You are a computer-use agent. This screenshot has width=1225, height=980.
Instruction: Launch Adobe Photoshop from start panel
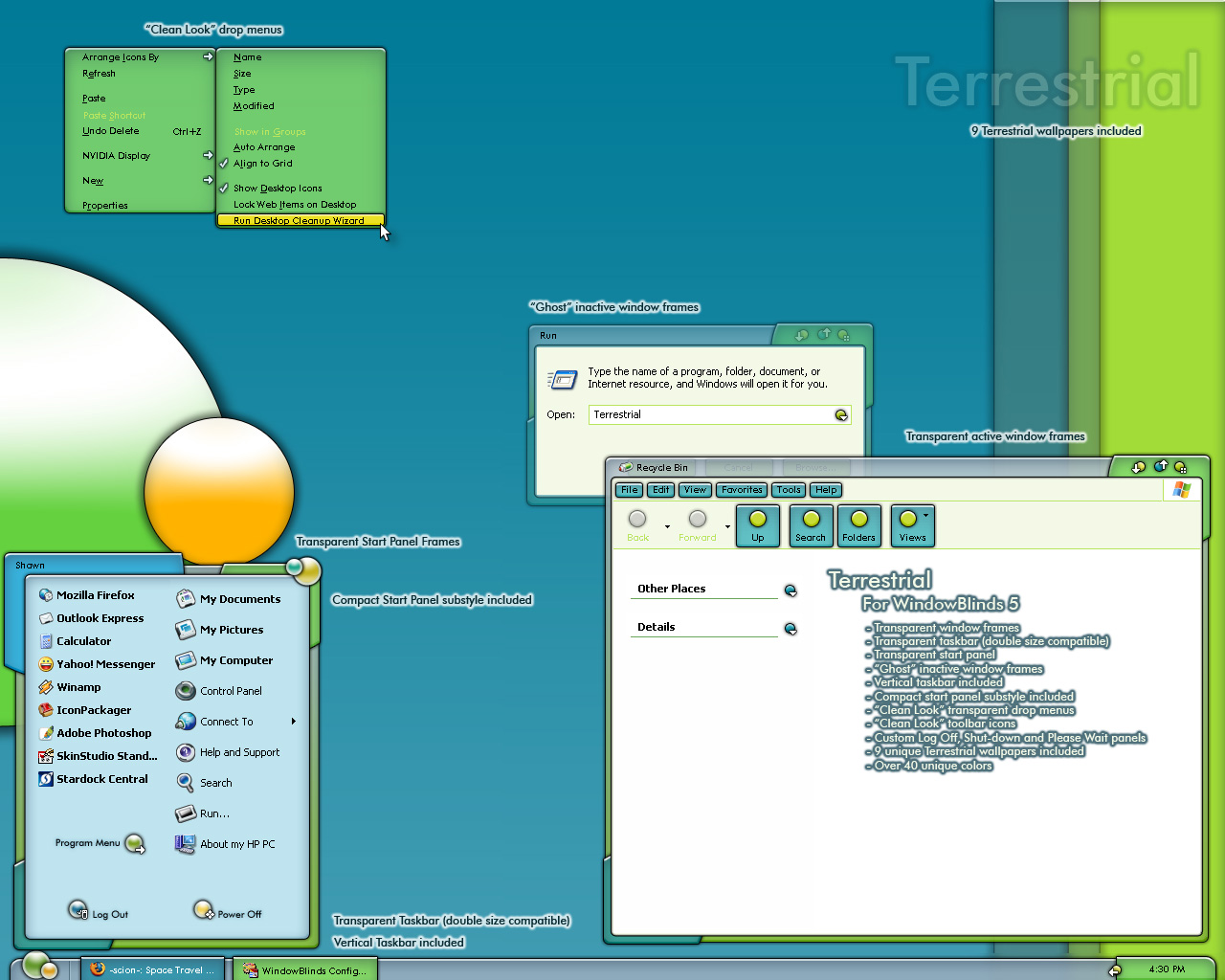(x=95, y=733)
